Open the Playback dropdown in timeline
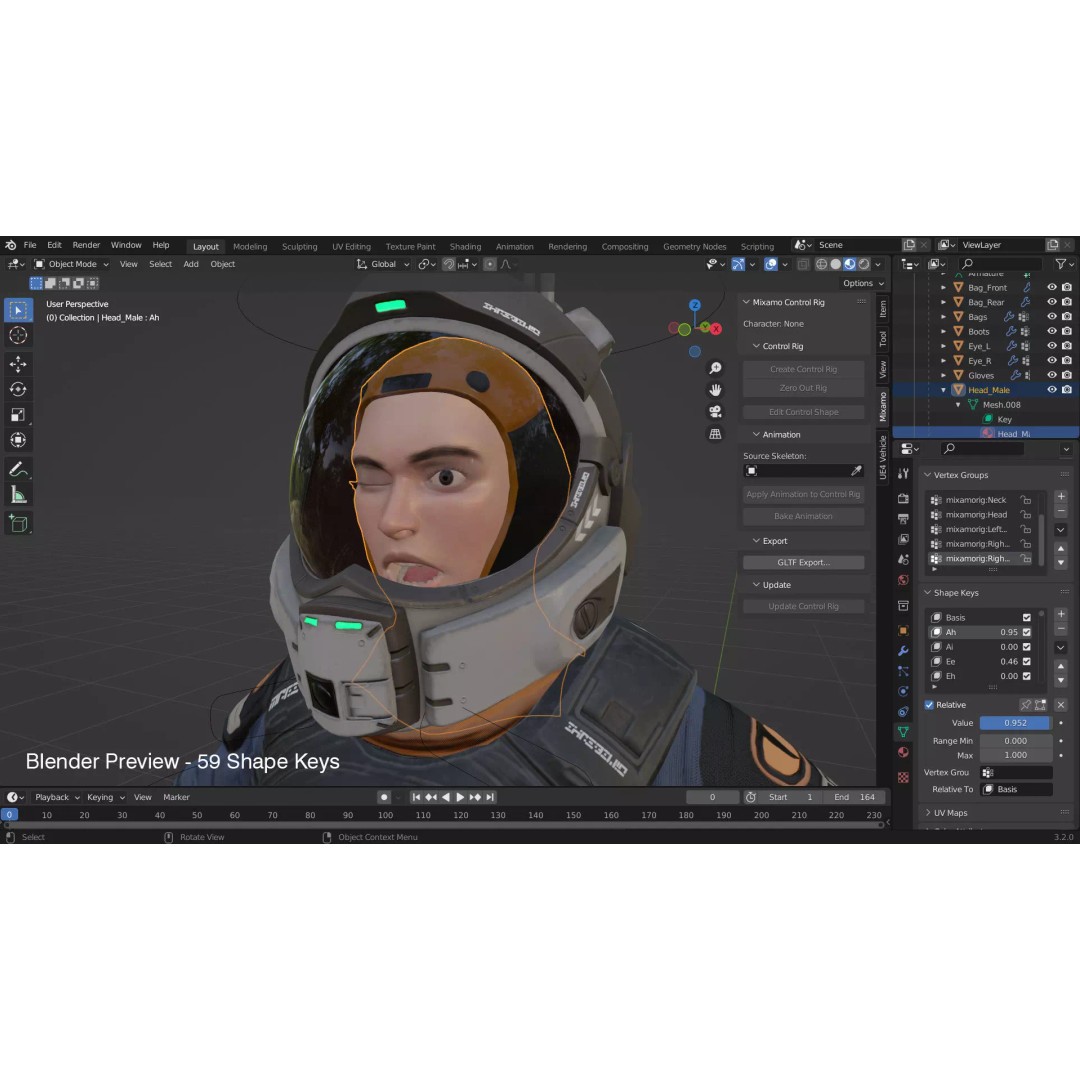The width and height of the screenshot is (1080, 1080). (x=58, y=797)
